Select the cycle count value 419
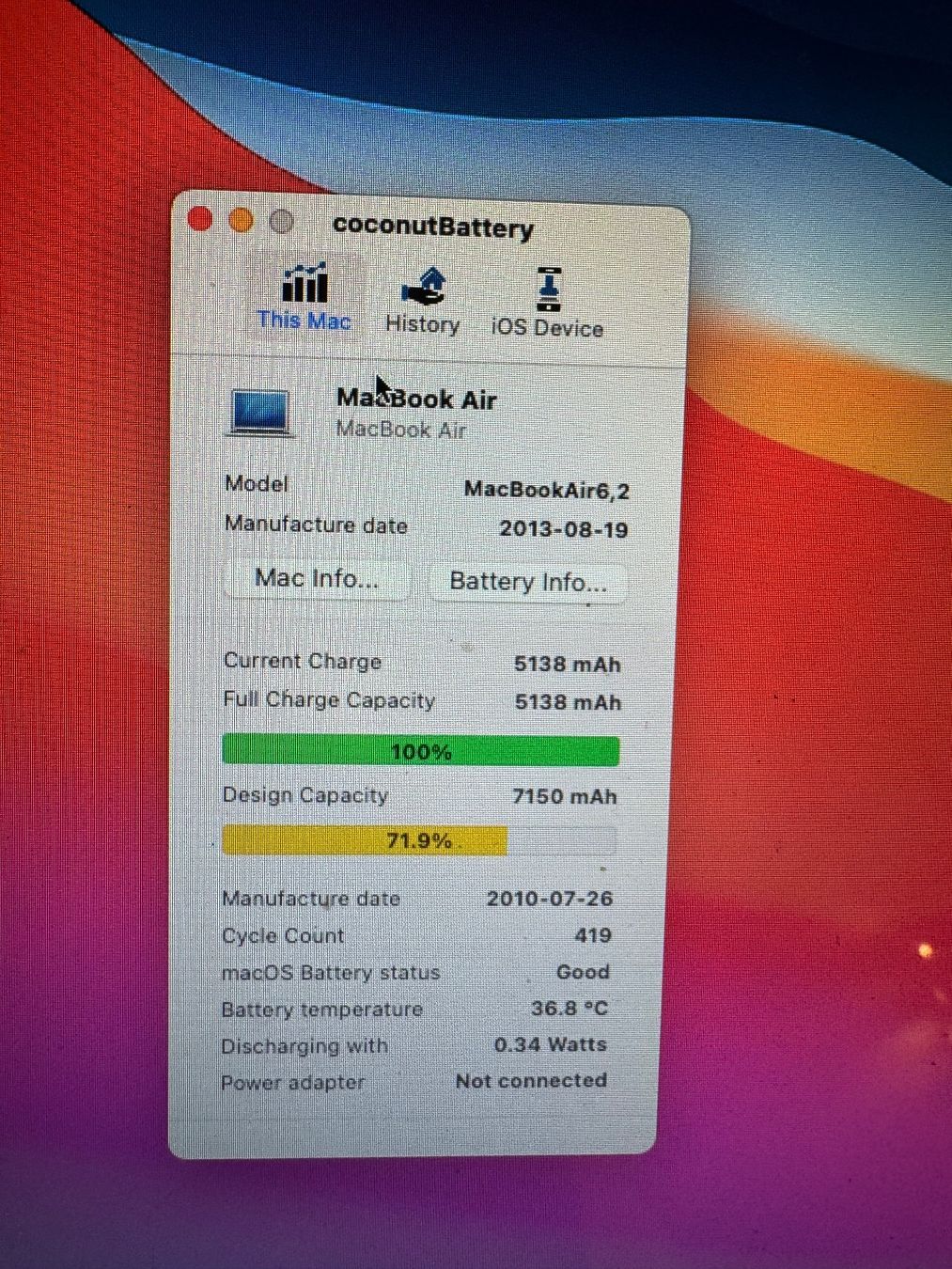Screen dimensions: 952x1269 (x=593, y=935)
